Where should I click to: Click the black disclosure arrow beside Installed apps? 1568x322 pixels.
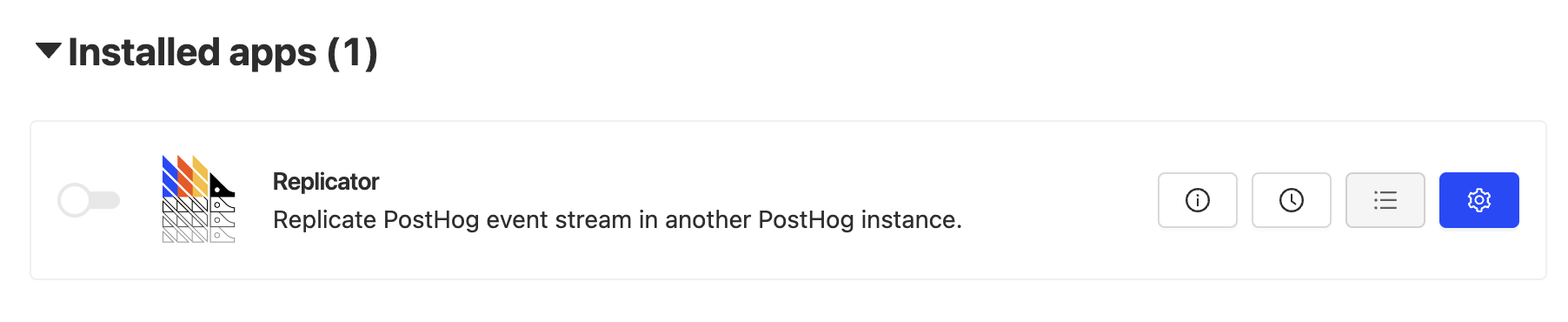[49, 50]
